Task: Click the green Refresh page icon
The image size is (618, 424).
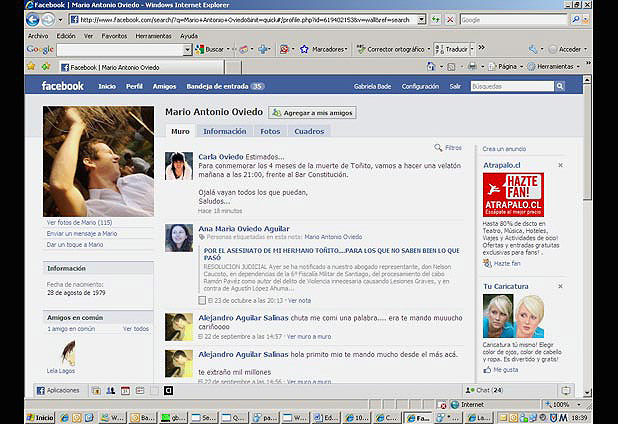Action: coord(436,19)
